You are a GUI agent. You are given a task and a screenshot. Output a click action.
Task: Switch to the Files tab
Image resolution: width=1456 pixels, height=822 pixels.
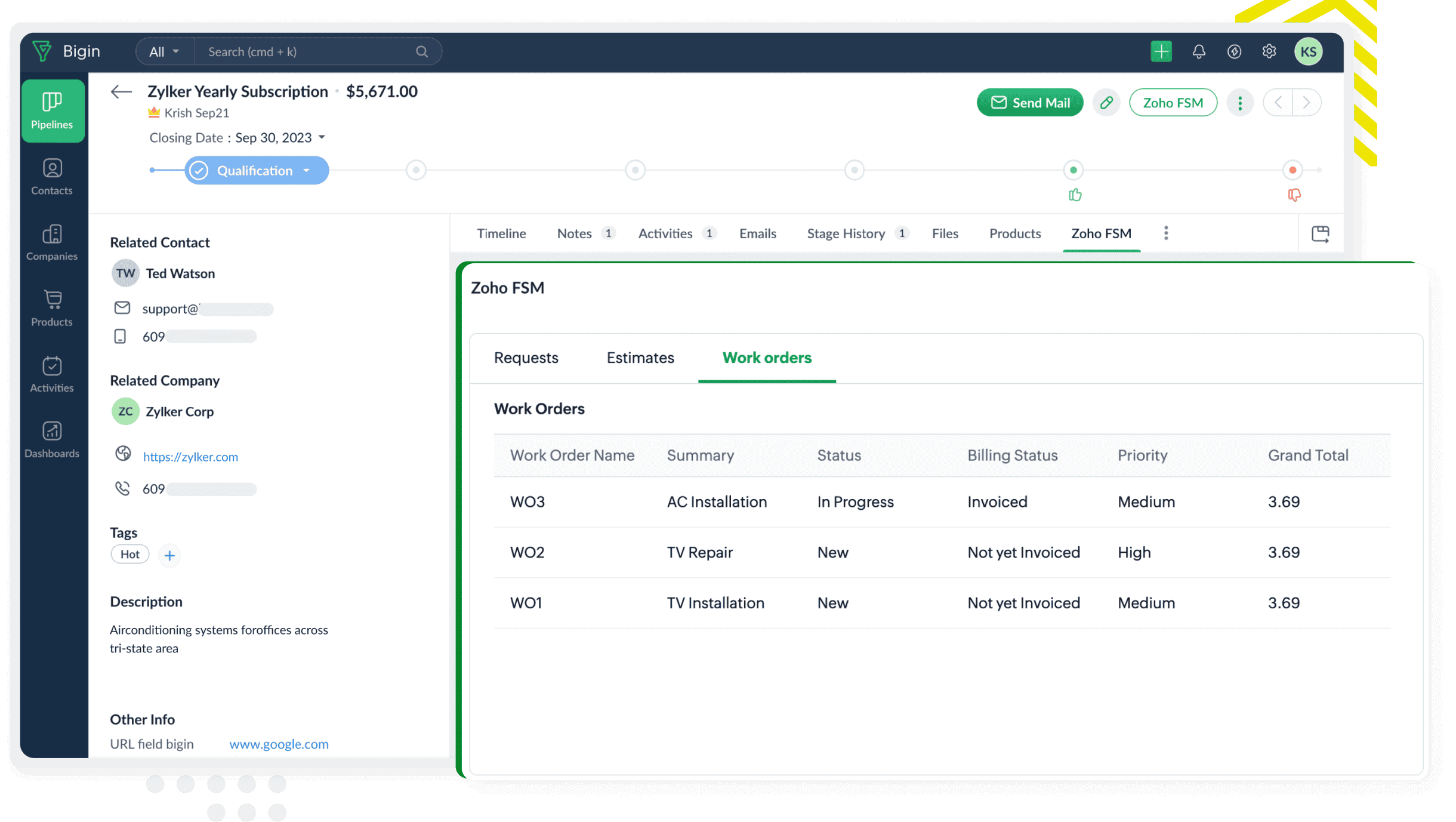[x=945, y=233]
